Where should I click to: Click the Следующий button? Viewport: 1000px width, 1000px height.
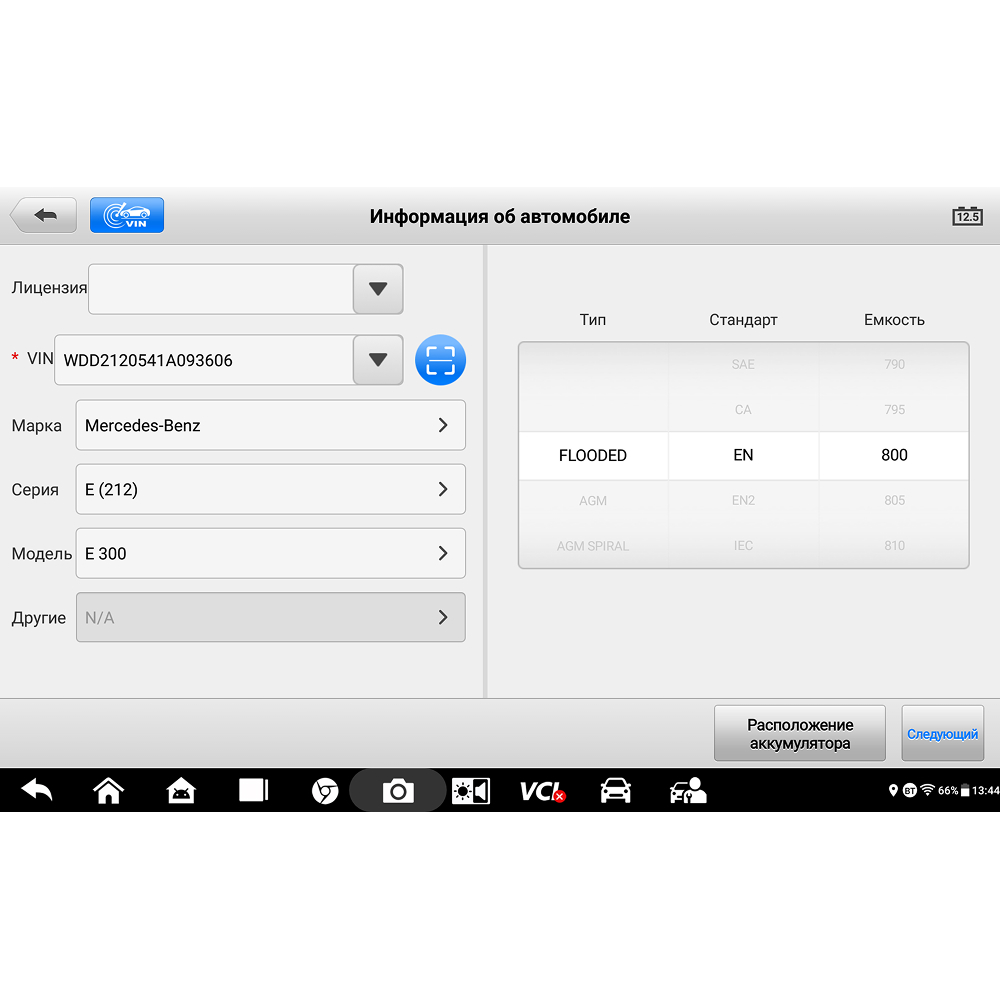pyautogui.click(x=942, y=734)
